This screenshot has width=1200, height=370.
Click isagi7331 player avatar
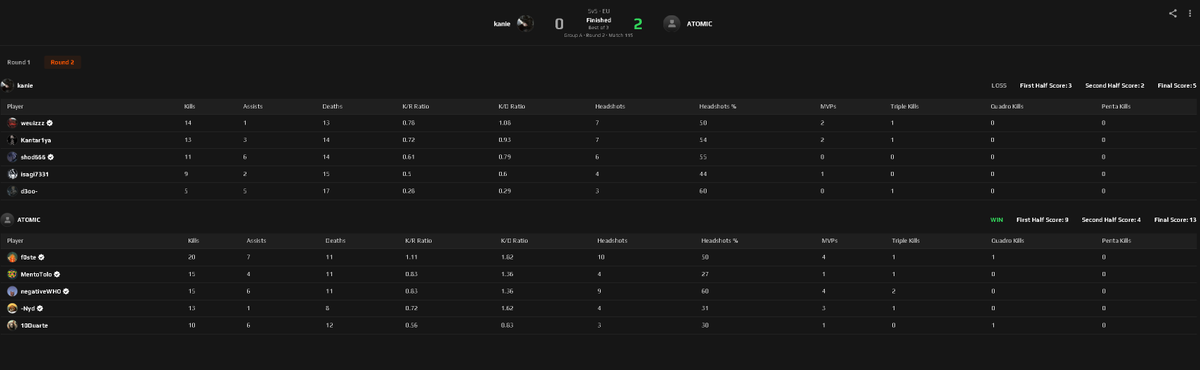pos(12,174)
